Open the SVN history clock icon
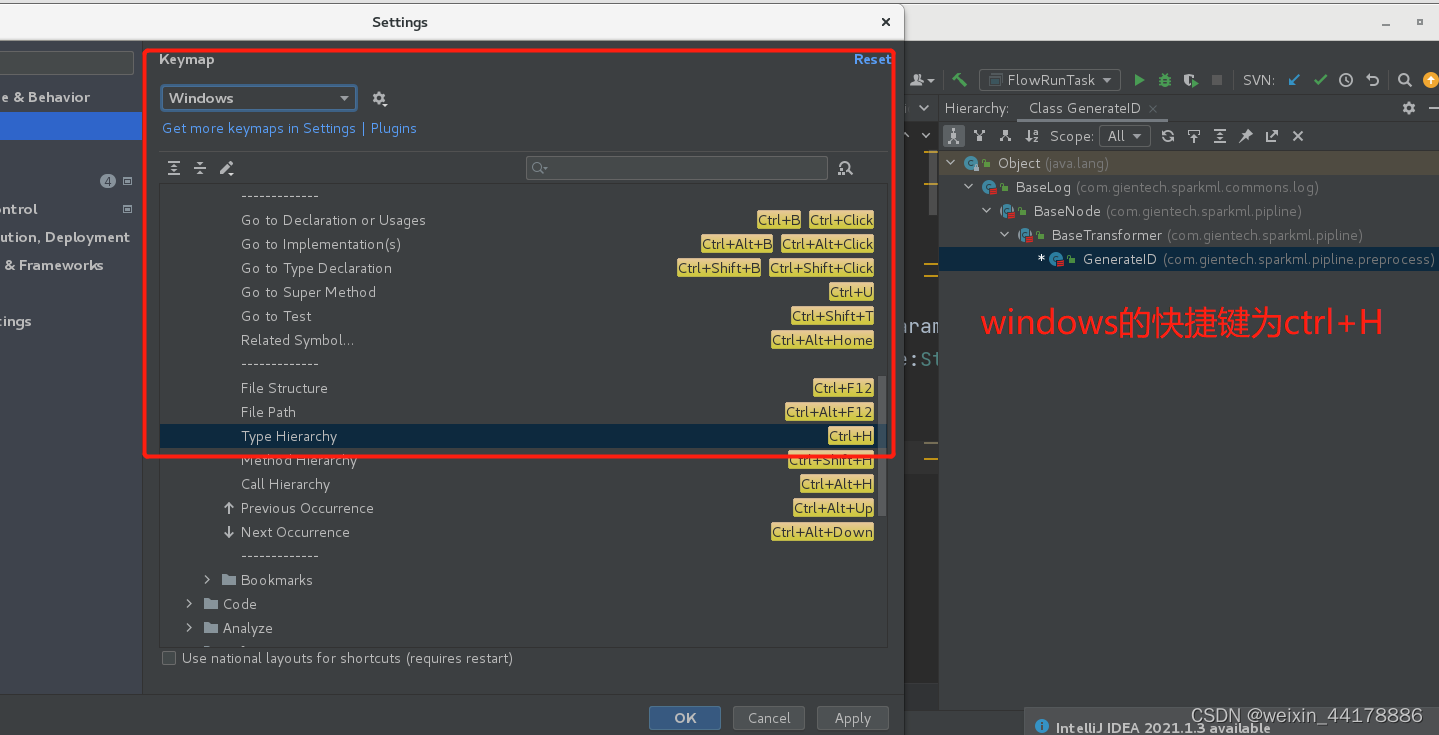The height and width of the screenshot is (735, 1439). 1345,80
